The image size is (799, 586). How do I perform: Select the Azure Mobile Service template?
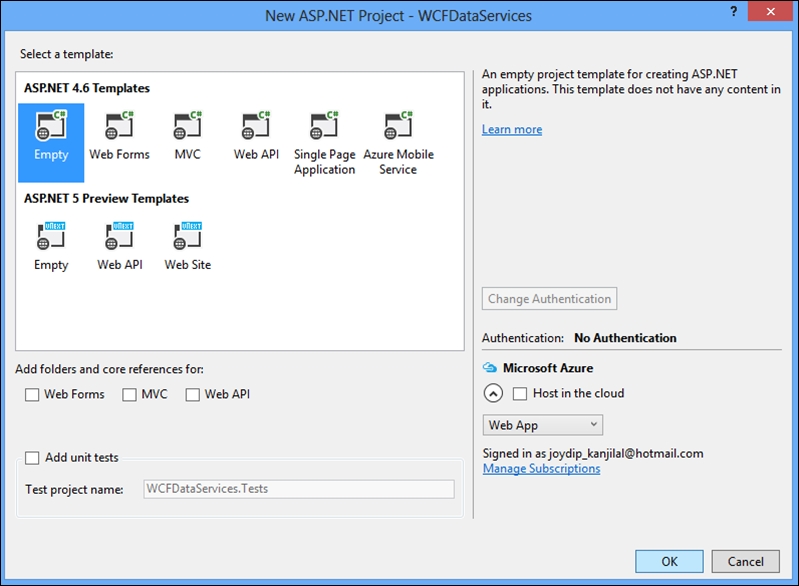398,143
